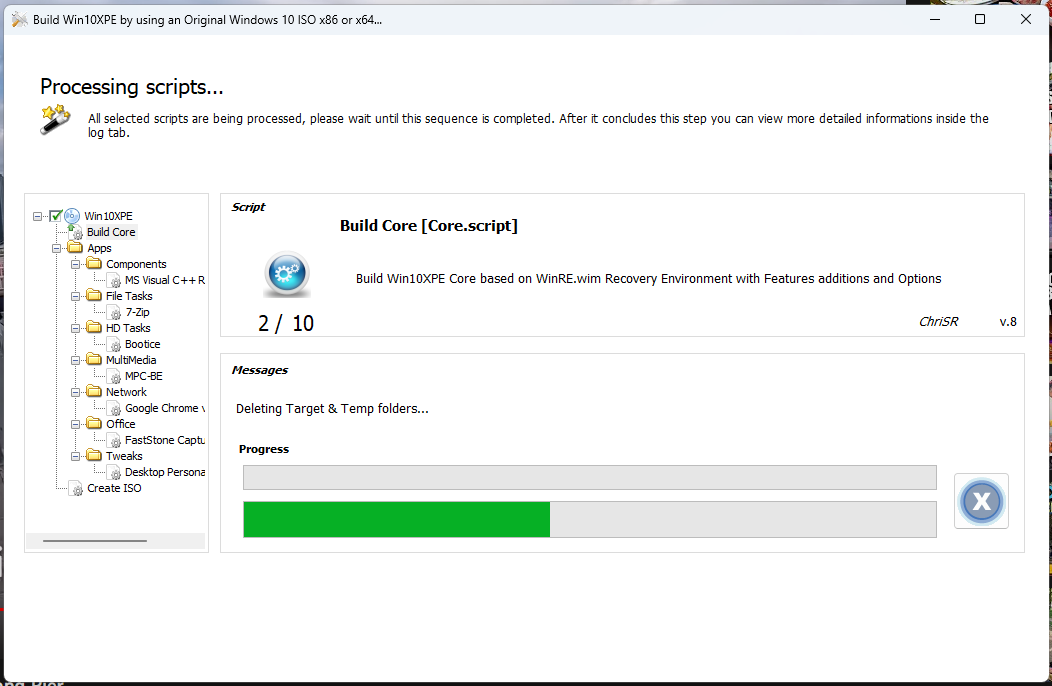
Task: Collapse the Win10XPE root tree node
Action: (38, 216)
